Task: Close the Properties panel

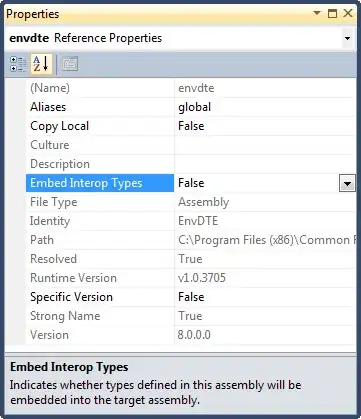Action: pyautogui.click(x=348, y=13)
